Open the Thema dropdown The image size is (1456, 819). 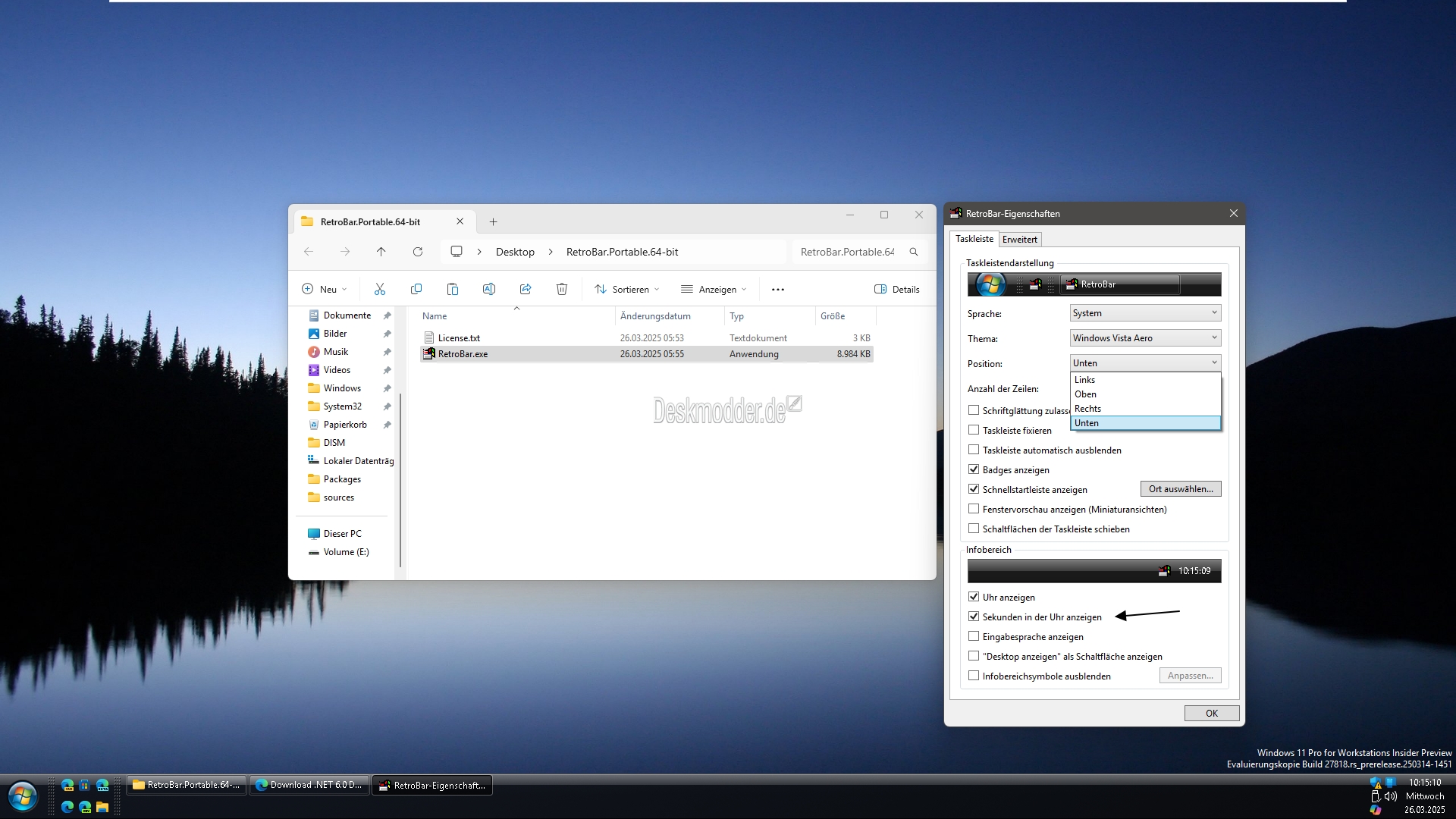point(1145,338)
